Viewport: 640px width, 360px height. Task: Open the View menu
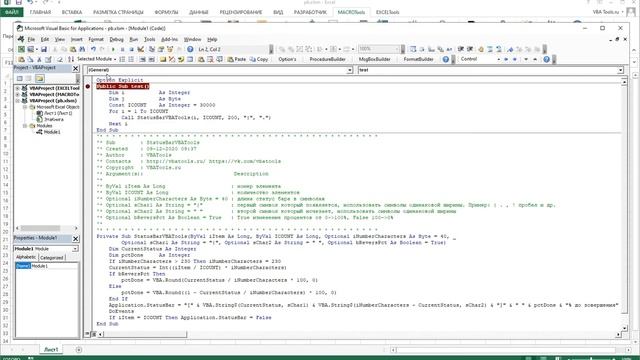[x=60, y=40]
